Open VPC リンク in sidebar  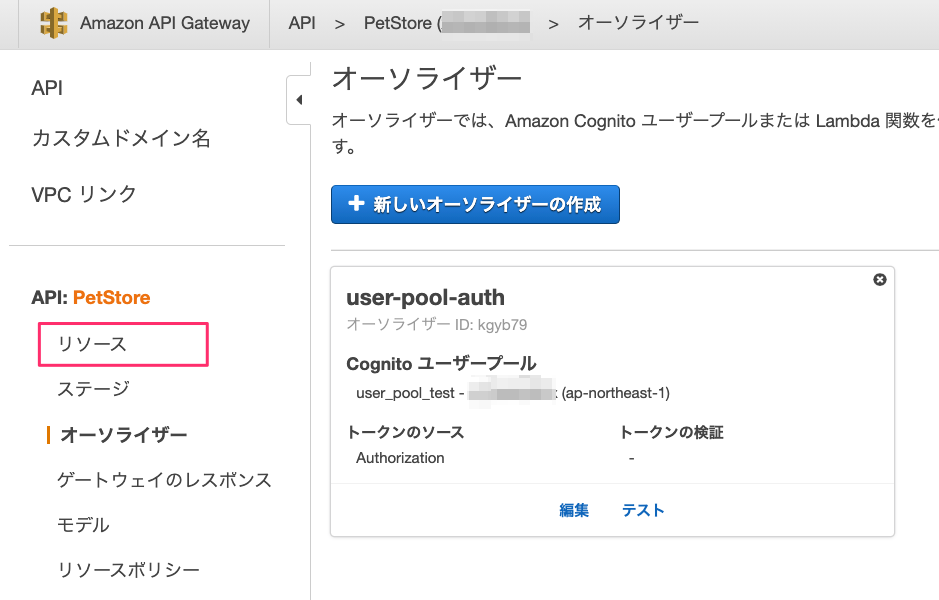pos(84,194)
